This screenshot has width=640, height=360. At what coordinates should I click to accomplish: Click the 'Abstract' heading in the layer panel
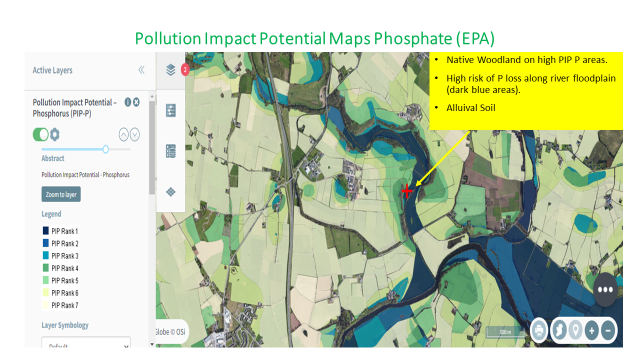coord(53,158)
